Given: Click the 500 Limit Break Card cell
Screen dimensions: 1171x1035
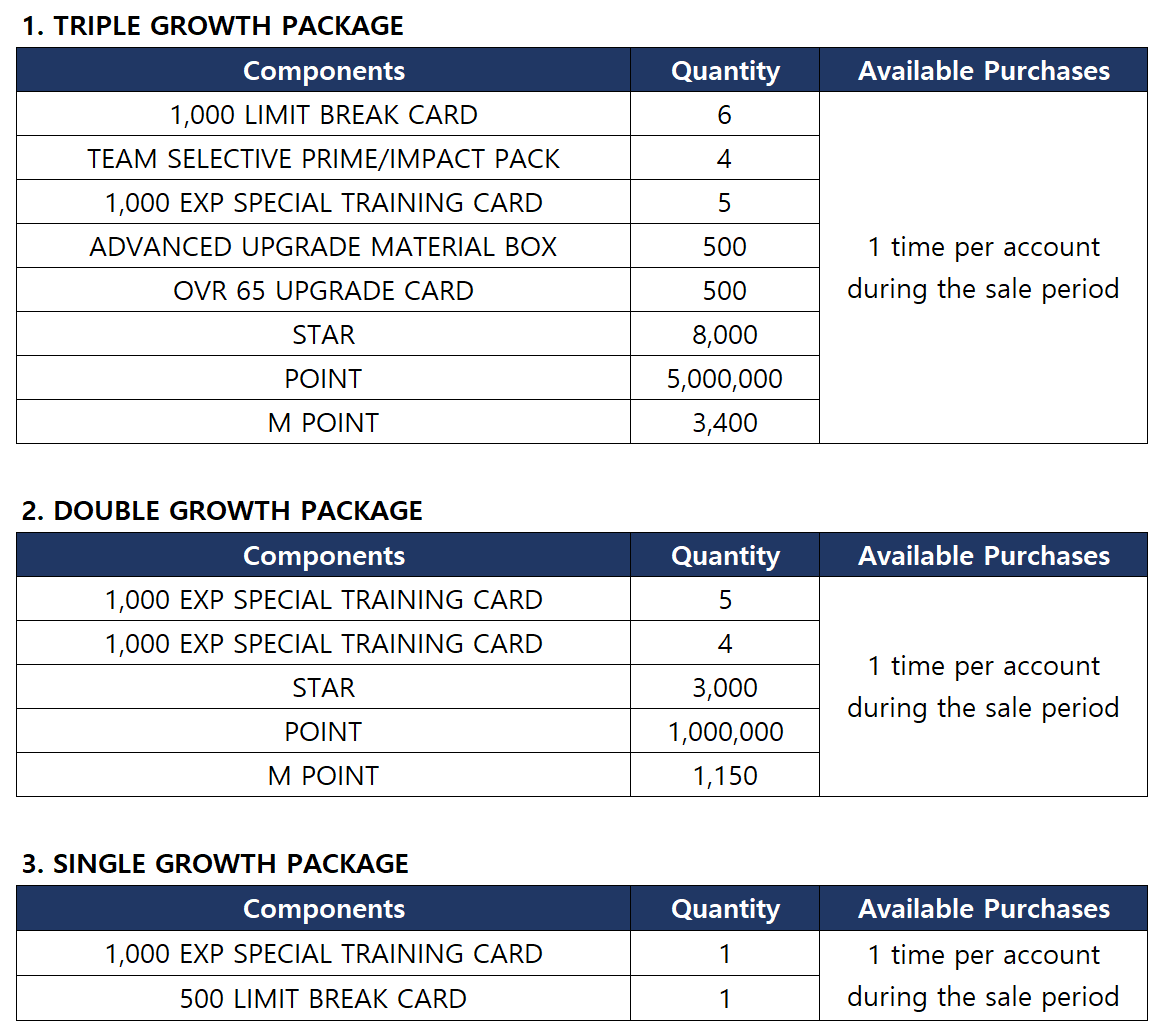Looking at the screenshot, I should tap(323, 998).
